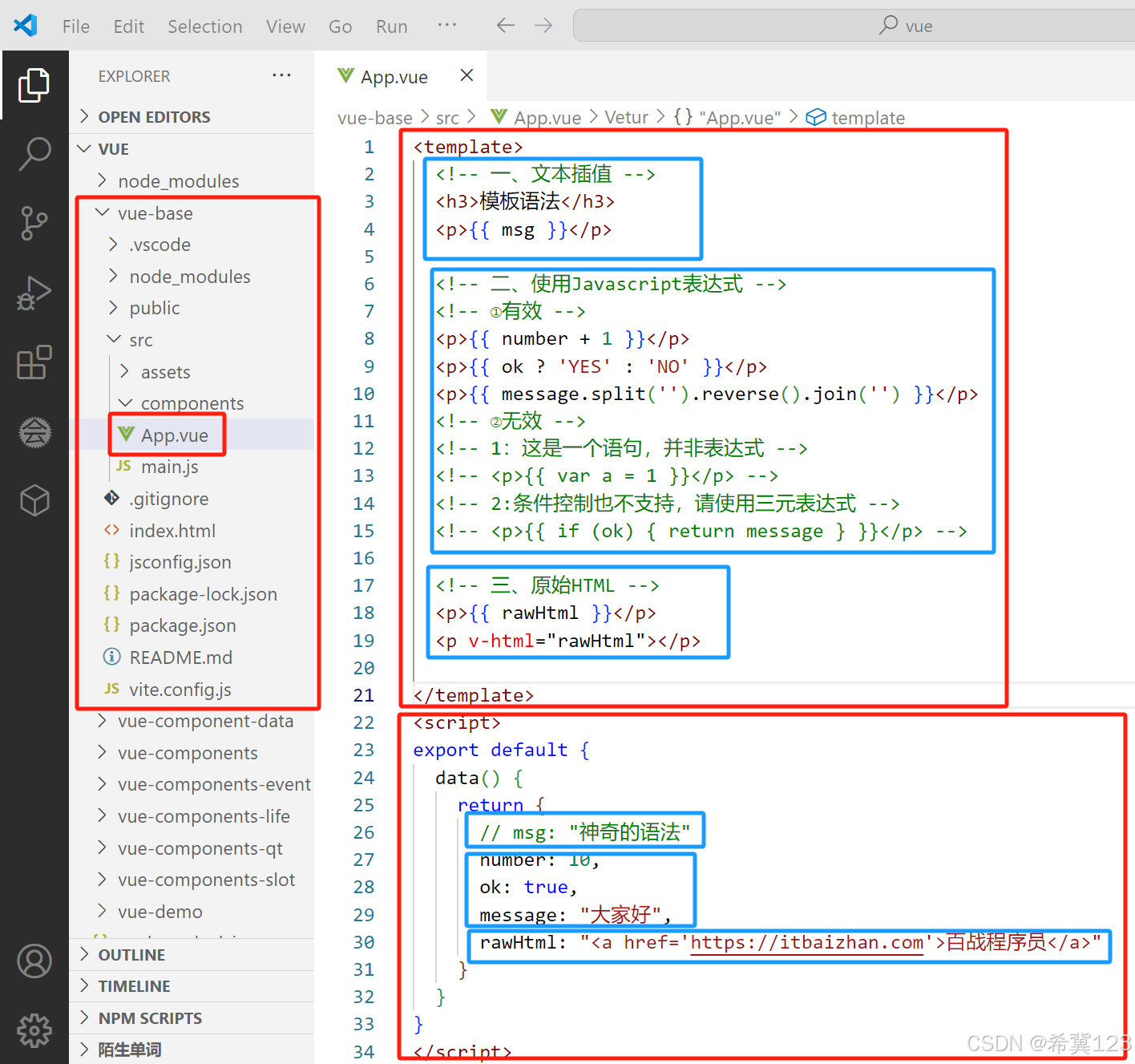Image resolution: width=1135 pixels, height=1064 pixels.
Task: Open jsconfig.json file
Action: pyautogui.click(x=192, y=562)
